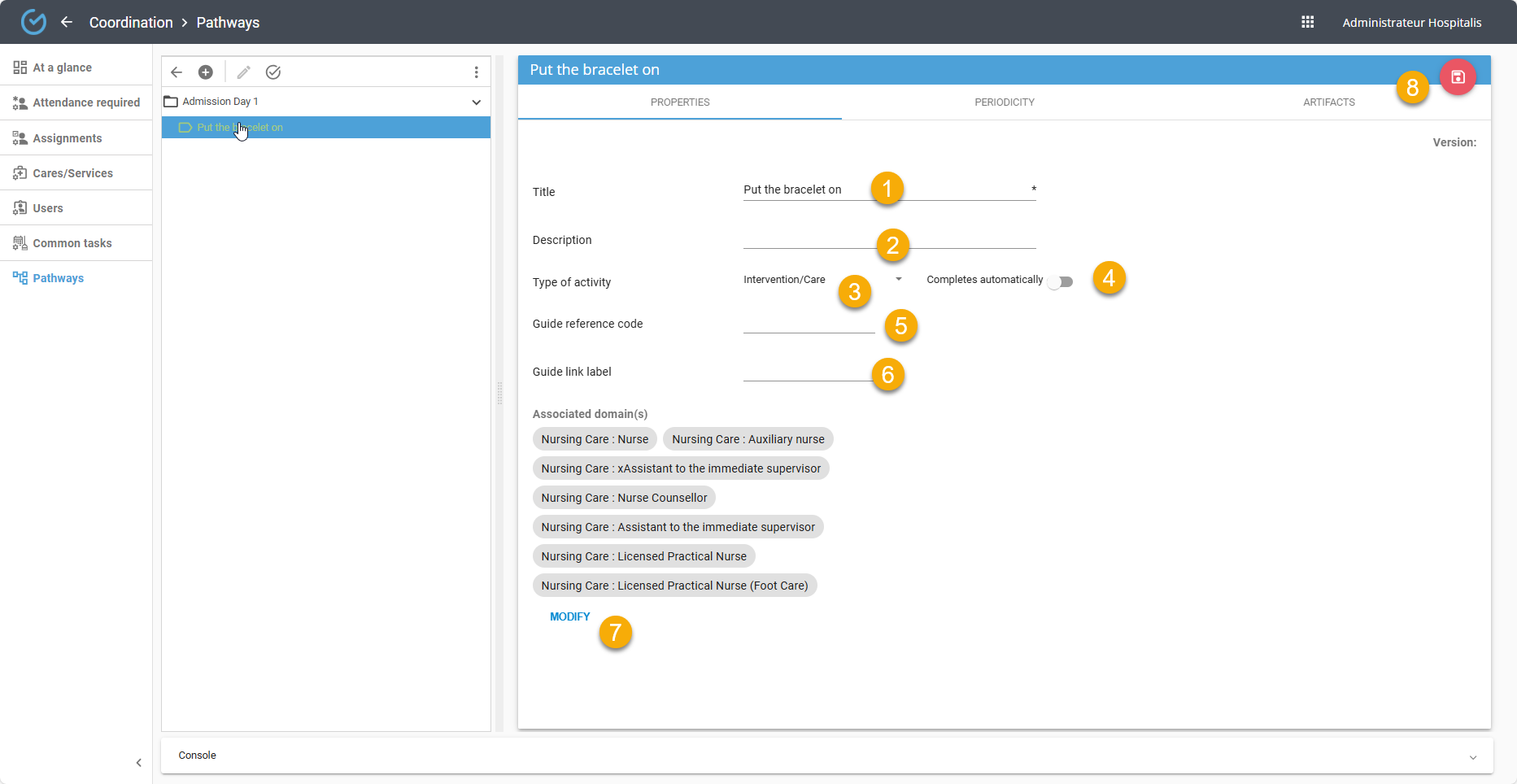Viewport: 1517px width, 784px height.
Task: Expand the Console panel
Action: [x=1472, y=757]
